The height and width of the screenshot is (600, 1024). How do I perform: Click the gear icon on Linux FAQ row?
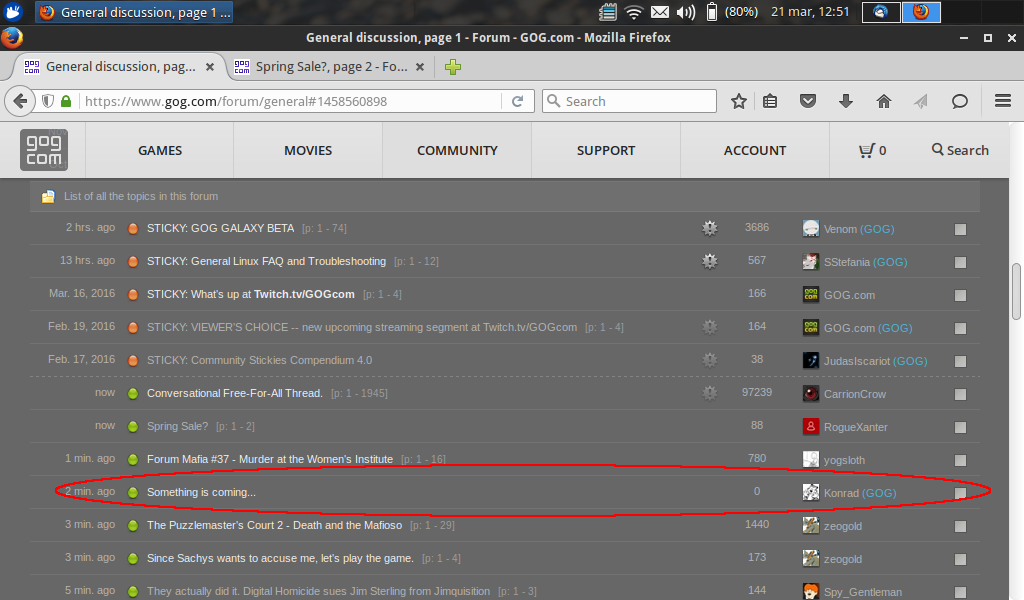coord(709,261)
